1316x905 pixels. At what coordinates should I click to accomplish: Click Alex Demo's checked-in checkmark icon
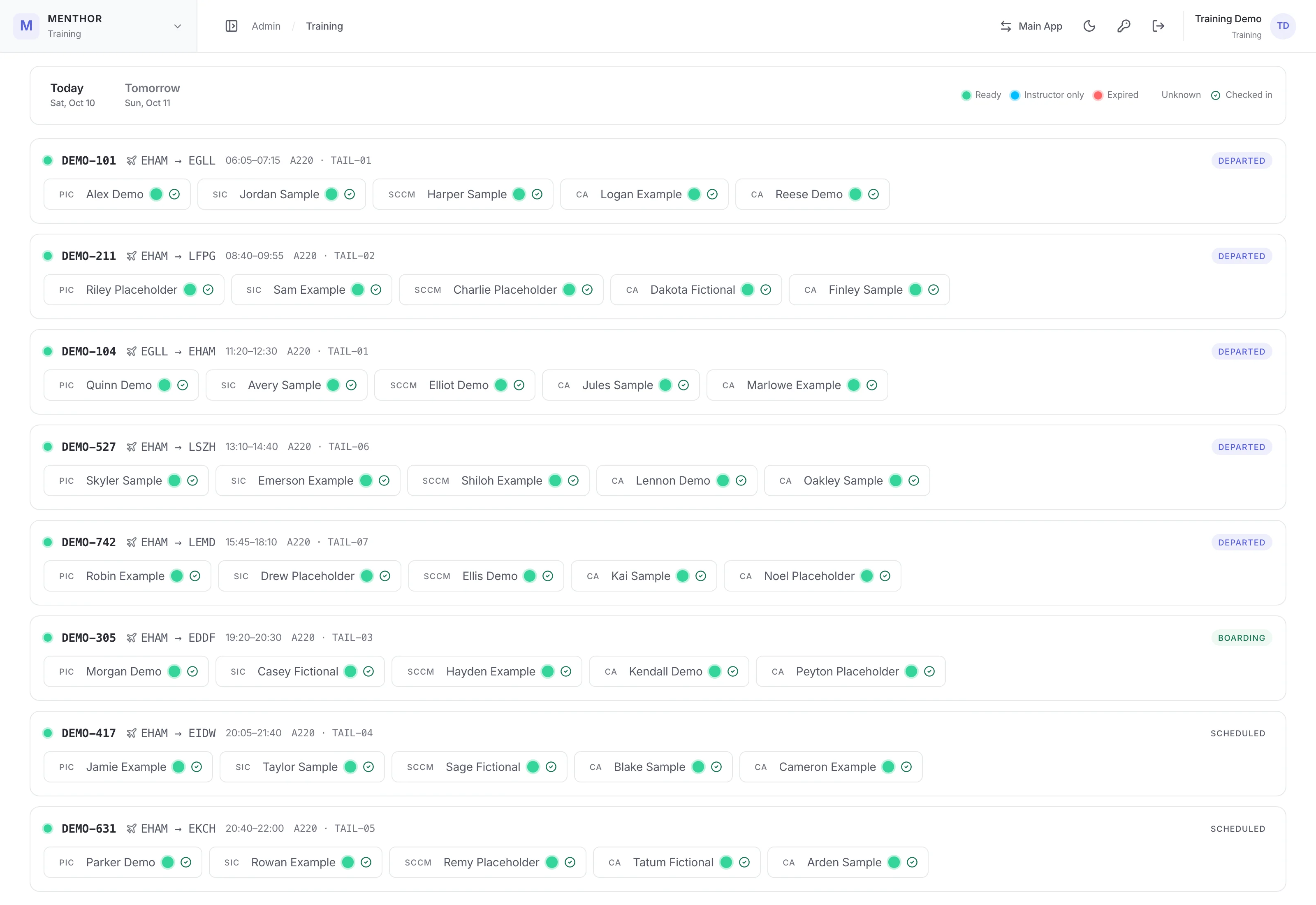(x=174, y=195)
